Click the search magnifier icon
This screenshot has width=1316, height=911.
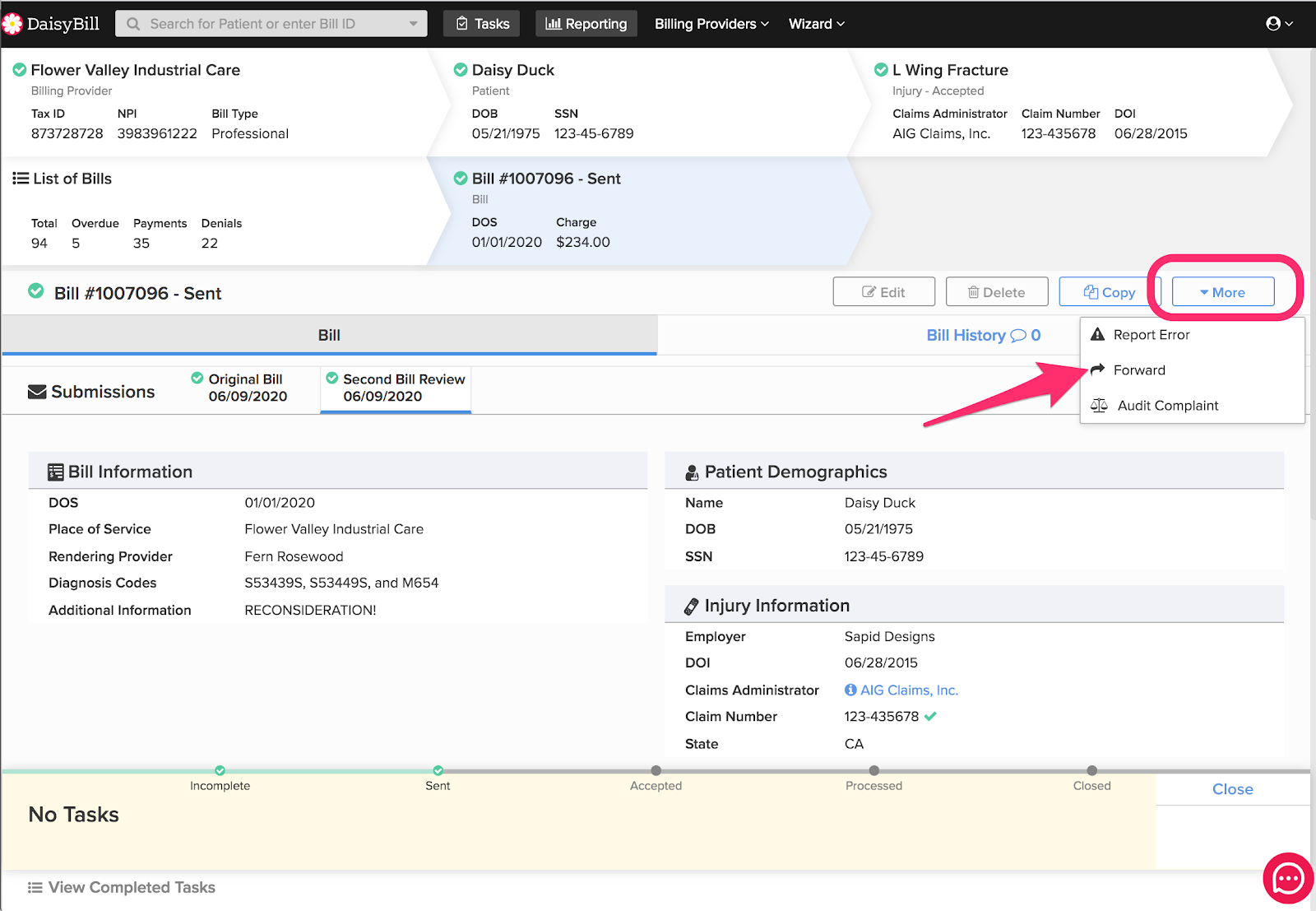click(133, 24)
